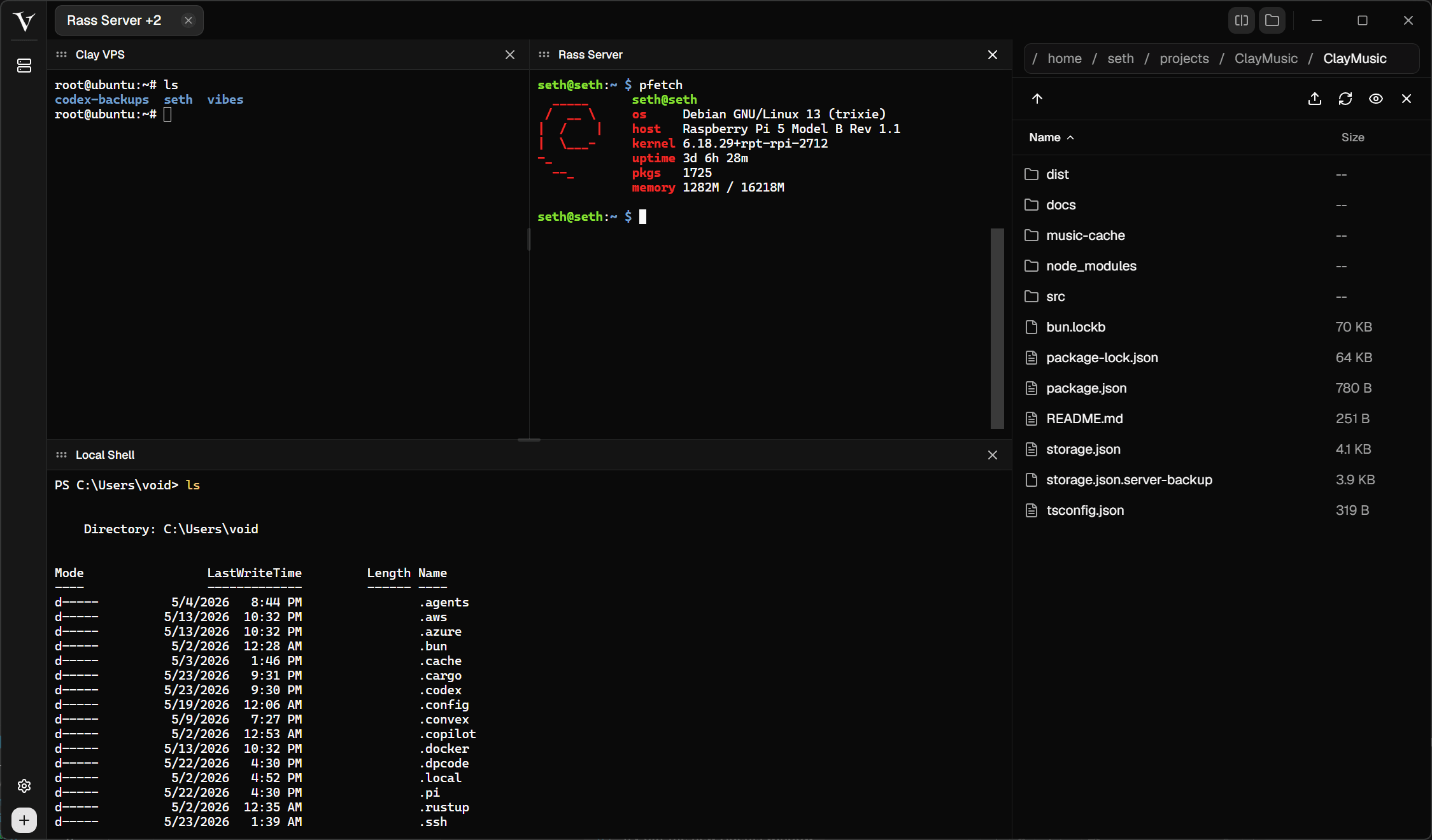The image size is (1432, 840).
Task: Open the node_modules folder
Action: [x=1222, y=266]
